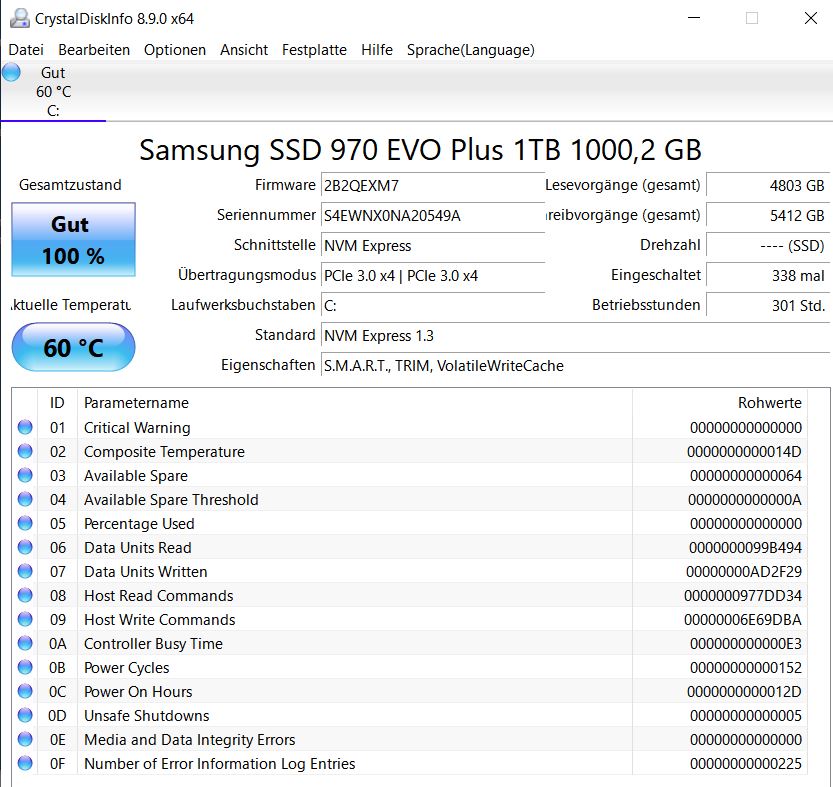833x787 pixels.
Task: Open the Hilfe menu
Action: tap(377, 50)
